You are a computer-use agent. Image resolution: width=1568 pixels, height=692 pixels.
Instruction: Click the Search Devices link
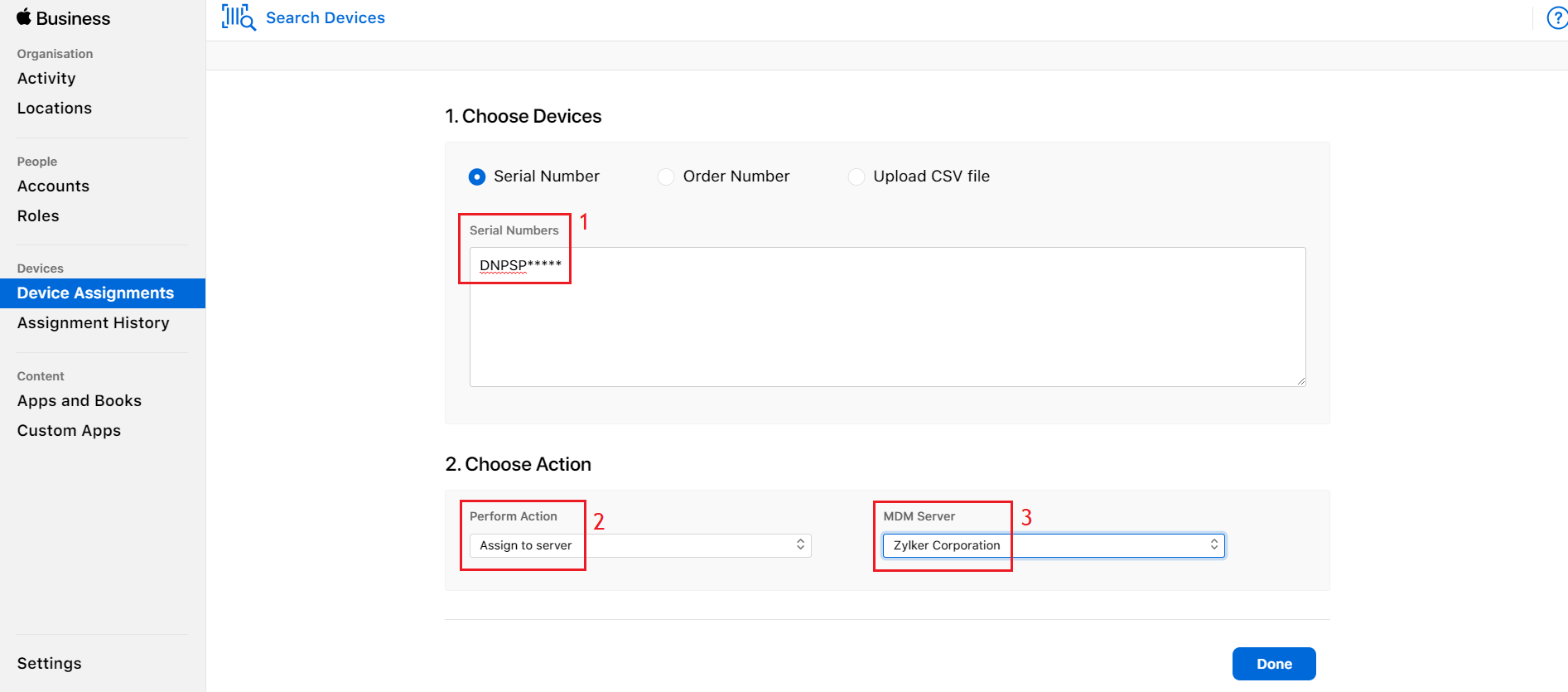(x=326, y=18)
